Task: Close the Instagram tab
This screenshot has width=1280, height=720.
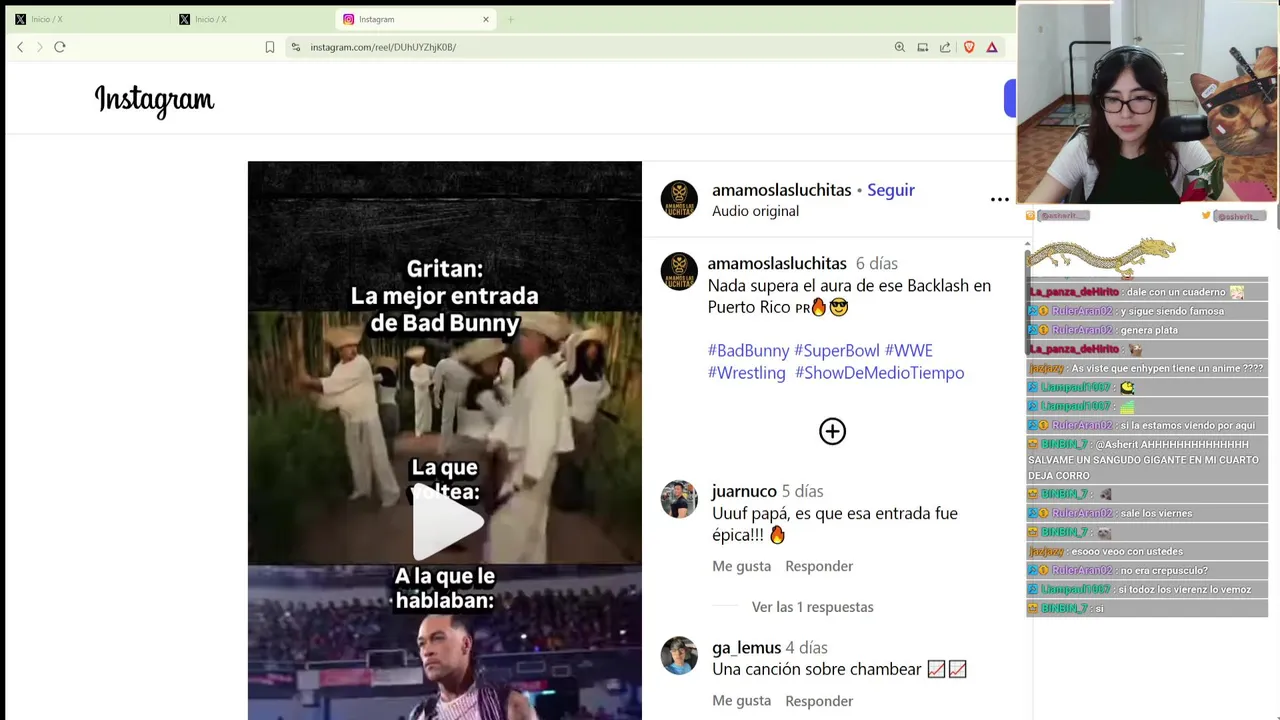Action: (486, 19)
